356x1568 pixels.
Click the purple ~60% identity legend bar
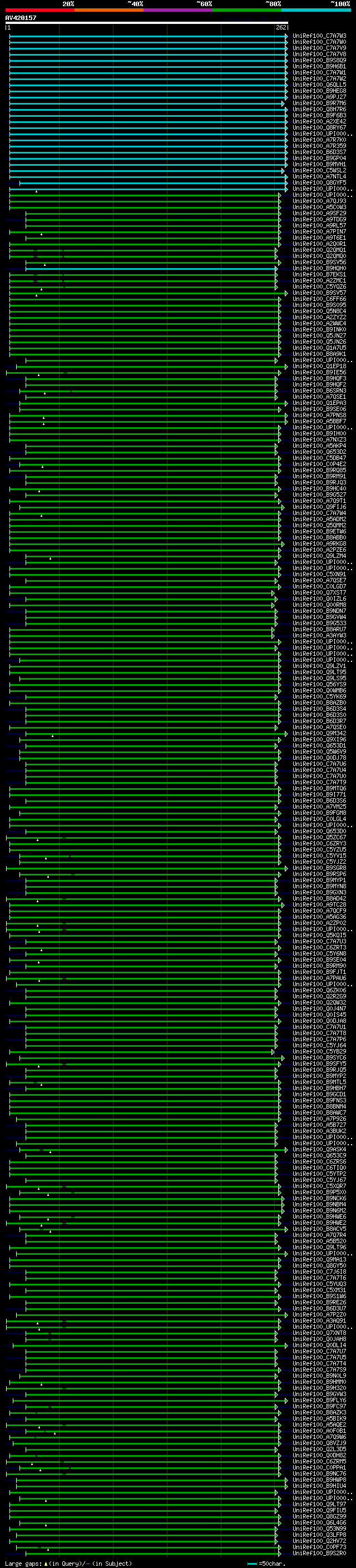[x=177, y=10]
